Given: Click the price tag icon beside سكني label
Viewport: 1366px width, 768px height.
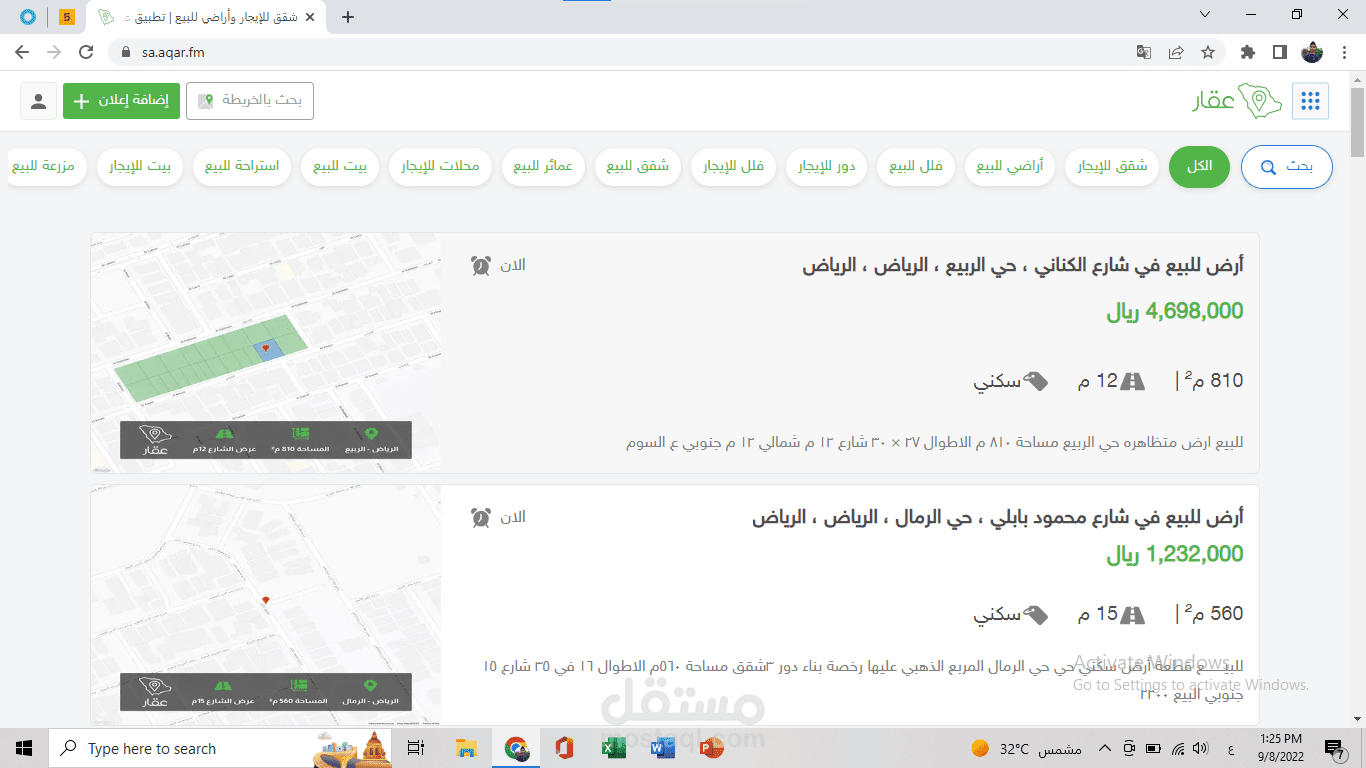Looking at the screenshot, I should point(1037,380).
